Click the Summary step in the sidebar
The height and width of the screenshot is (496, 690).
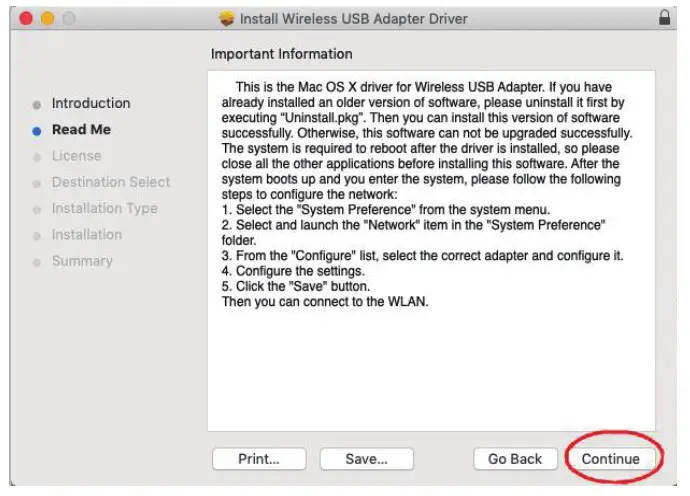[x=82, y=261]
